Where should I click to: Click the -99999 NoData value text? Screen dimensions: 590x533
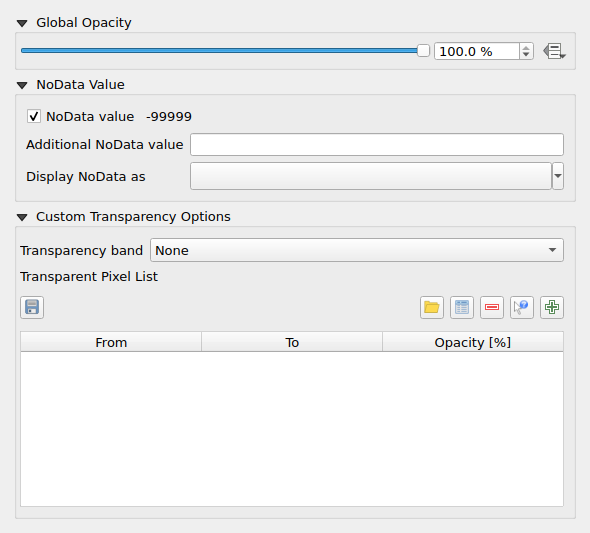169,117
